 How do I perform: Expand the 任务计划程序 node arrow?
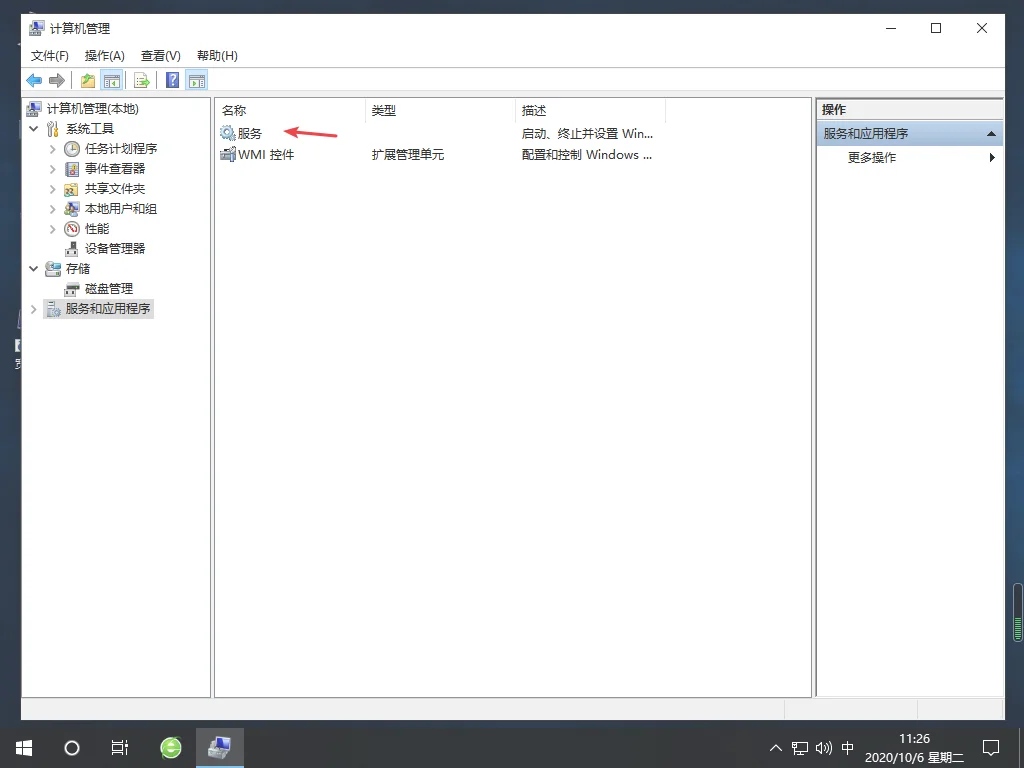pyautogui.click(x=53, y=149)
